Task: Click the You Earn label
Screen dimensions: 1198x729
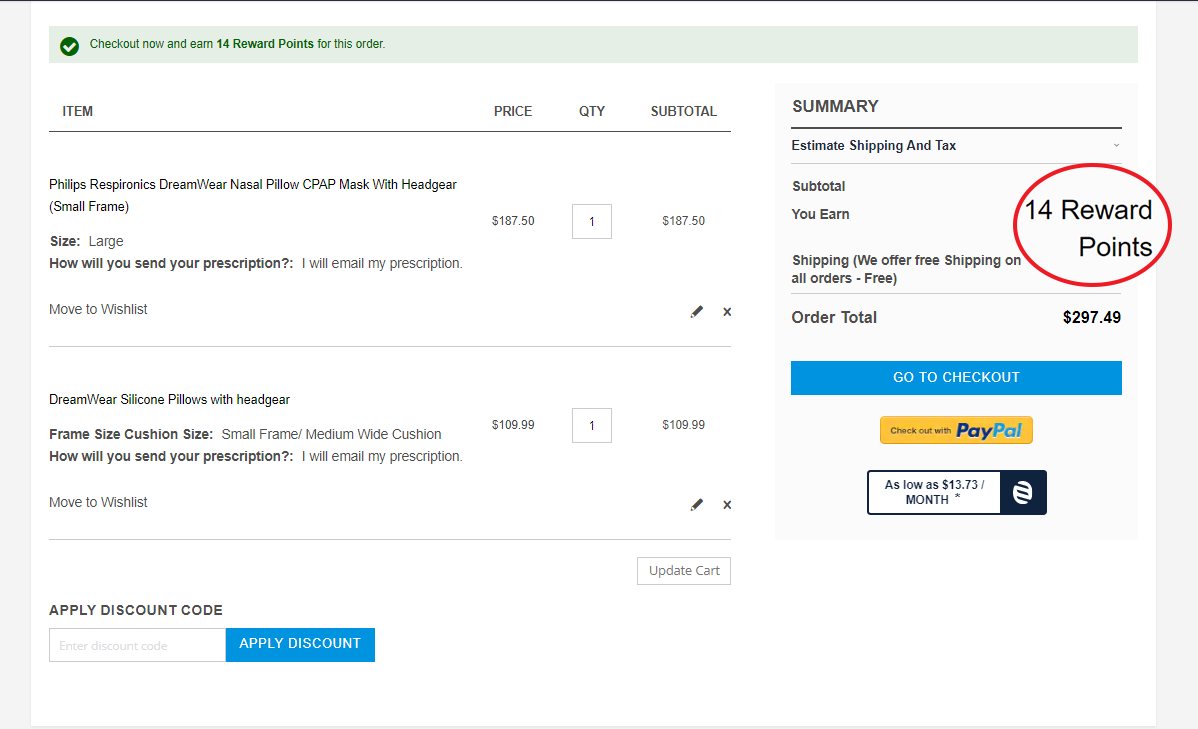Action: click(x=820, y=215)
